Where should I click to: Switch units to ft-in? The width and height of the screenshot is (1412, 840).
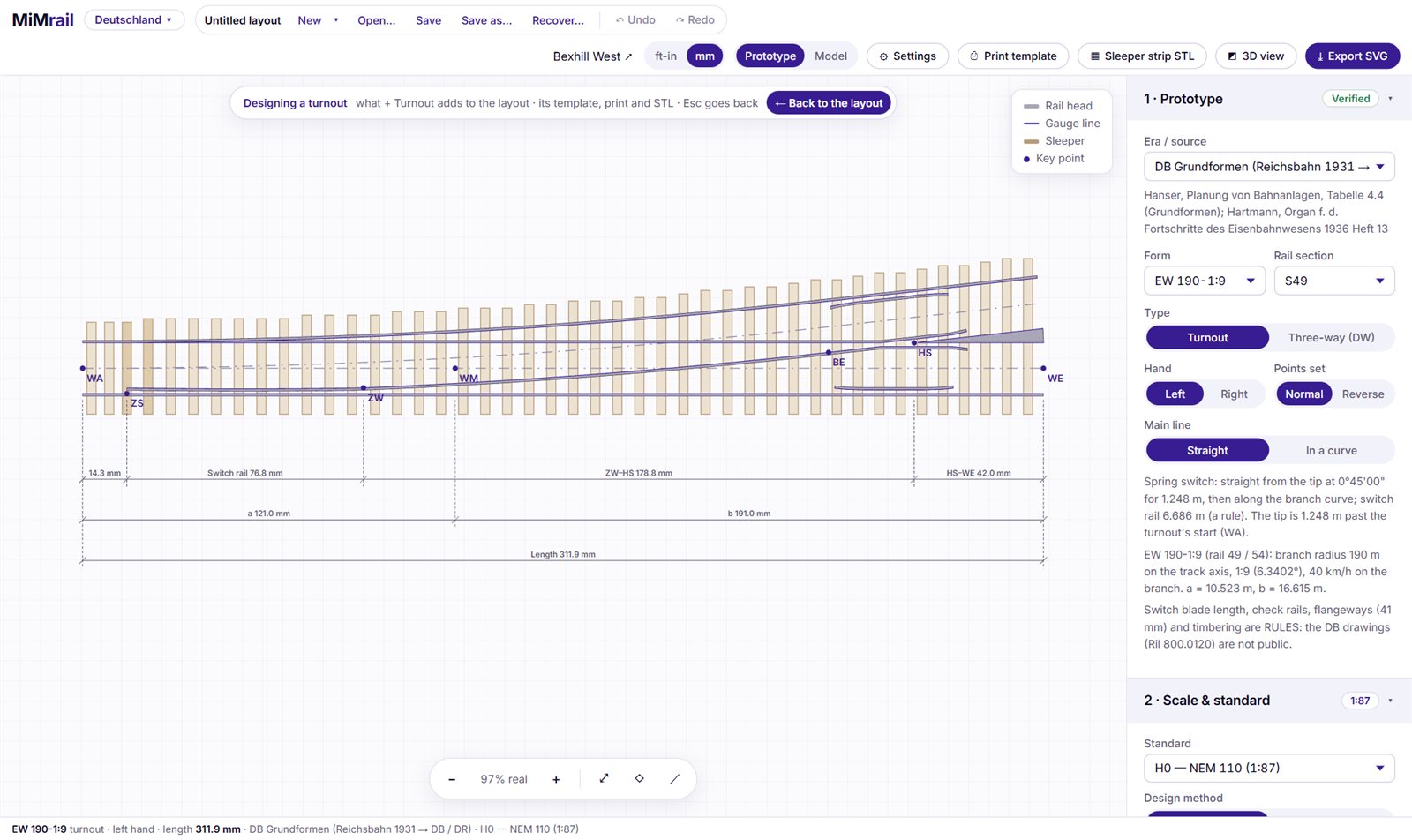(665, 56)
